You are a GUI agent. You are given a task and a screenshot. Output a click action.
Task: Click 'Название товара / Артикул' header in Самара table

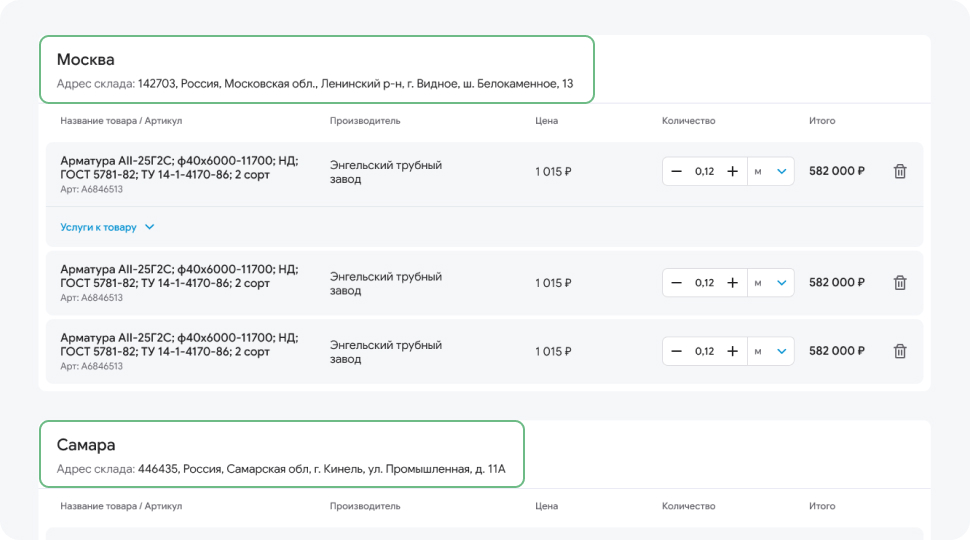[x=121, y=506]
